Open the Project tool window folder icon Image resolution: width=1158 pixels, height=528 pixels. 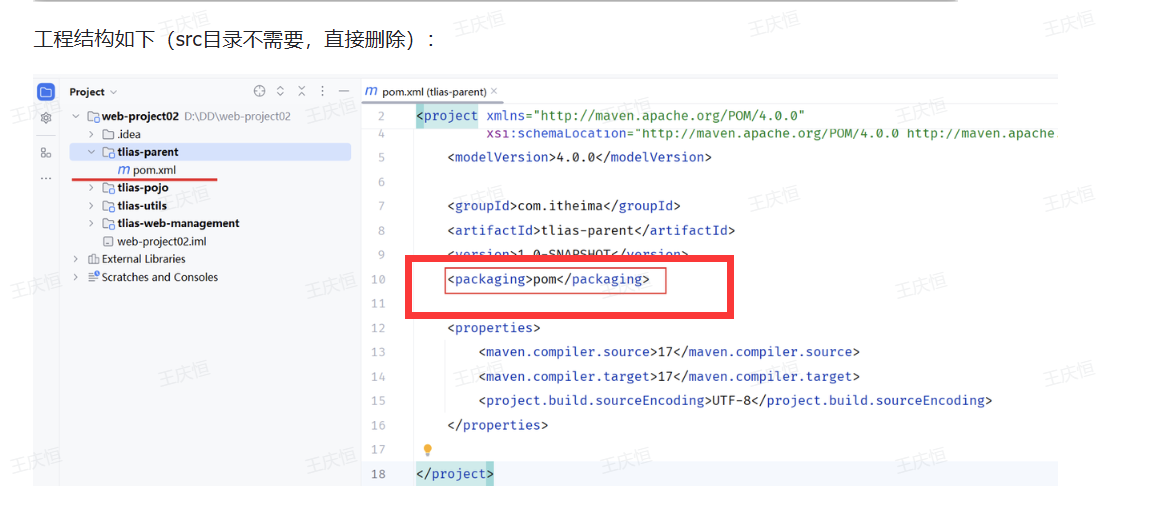click(46, 92)
